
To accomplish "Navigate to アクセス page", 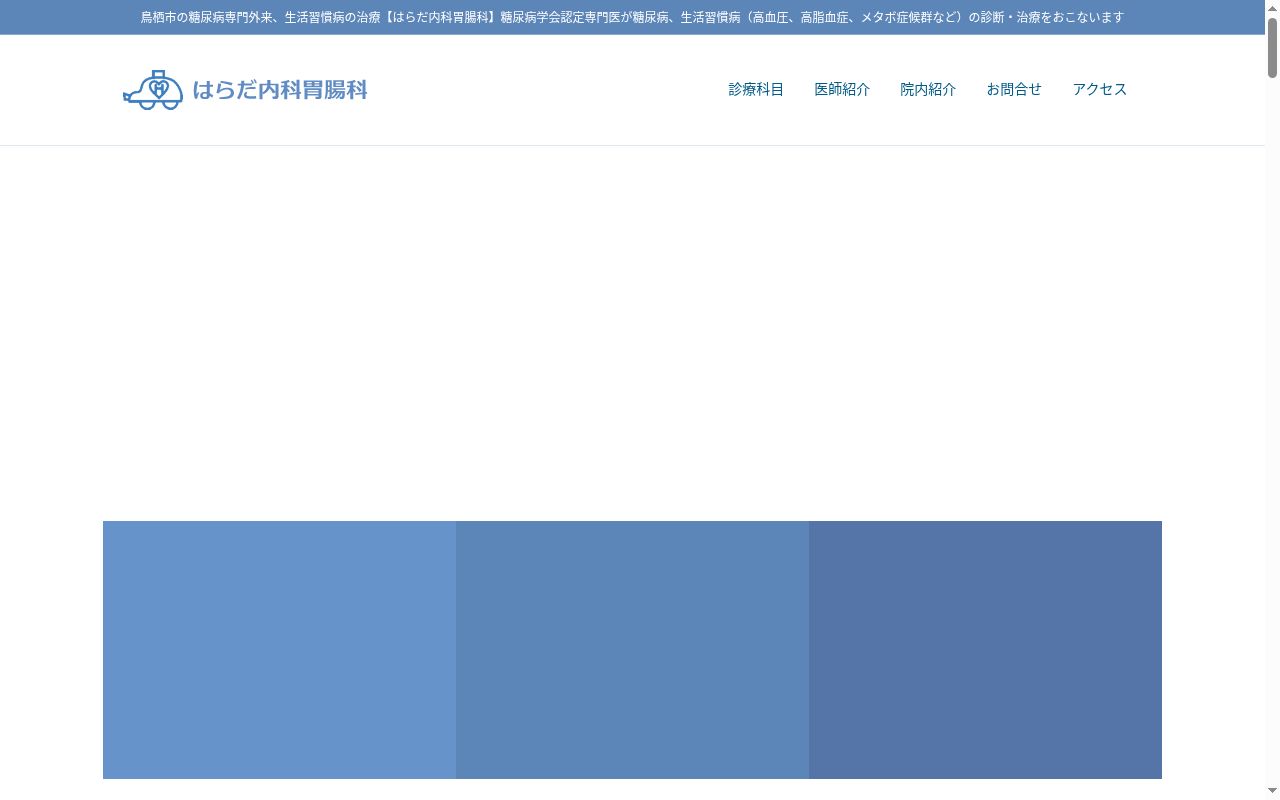I will click(1100, 89).
